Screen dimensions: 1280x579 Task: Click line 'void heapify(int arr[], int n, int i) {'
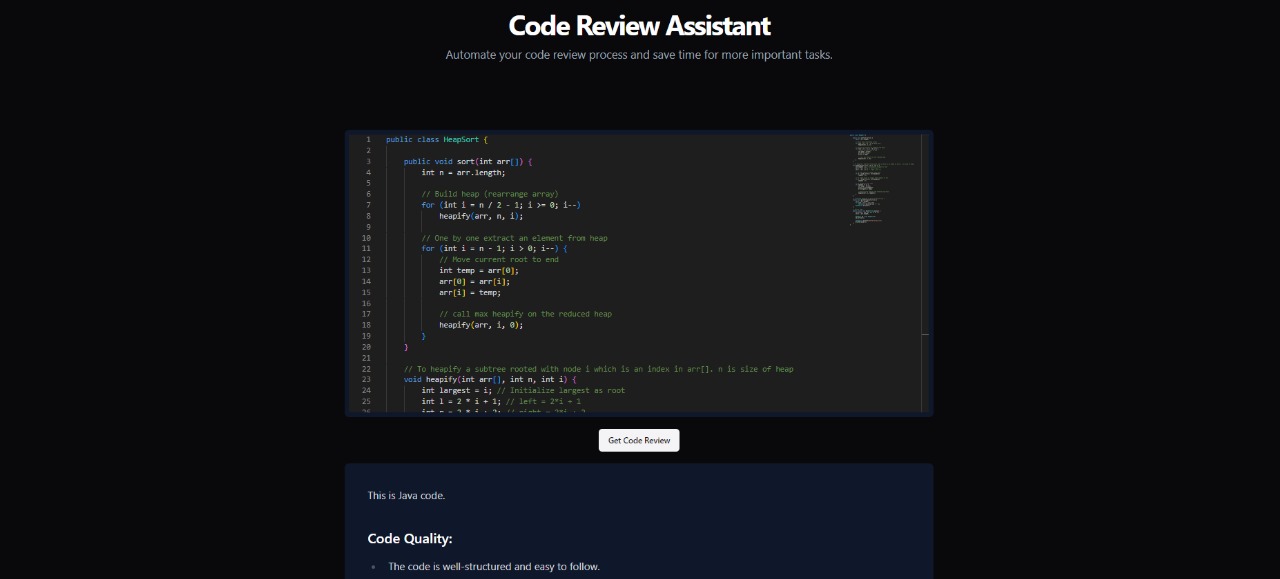(490, 379)
